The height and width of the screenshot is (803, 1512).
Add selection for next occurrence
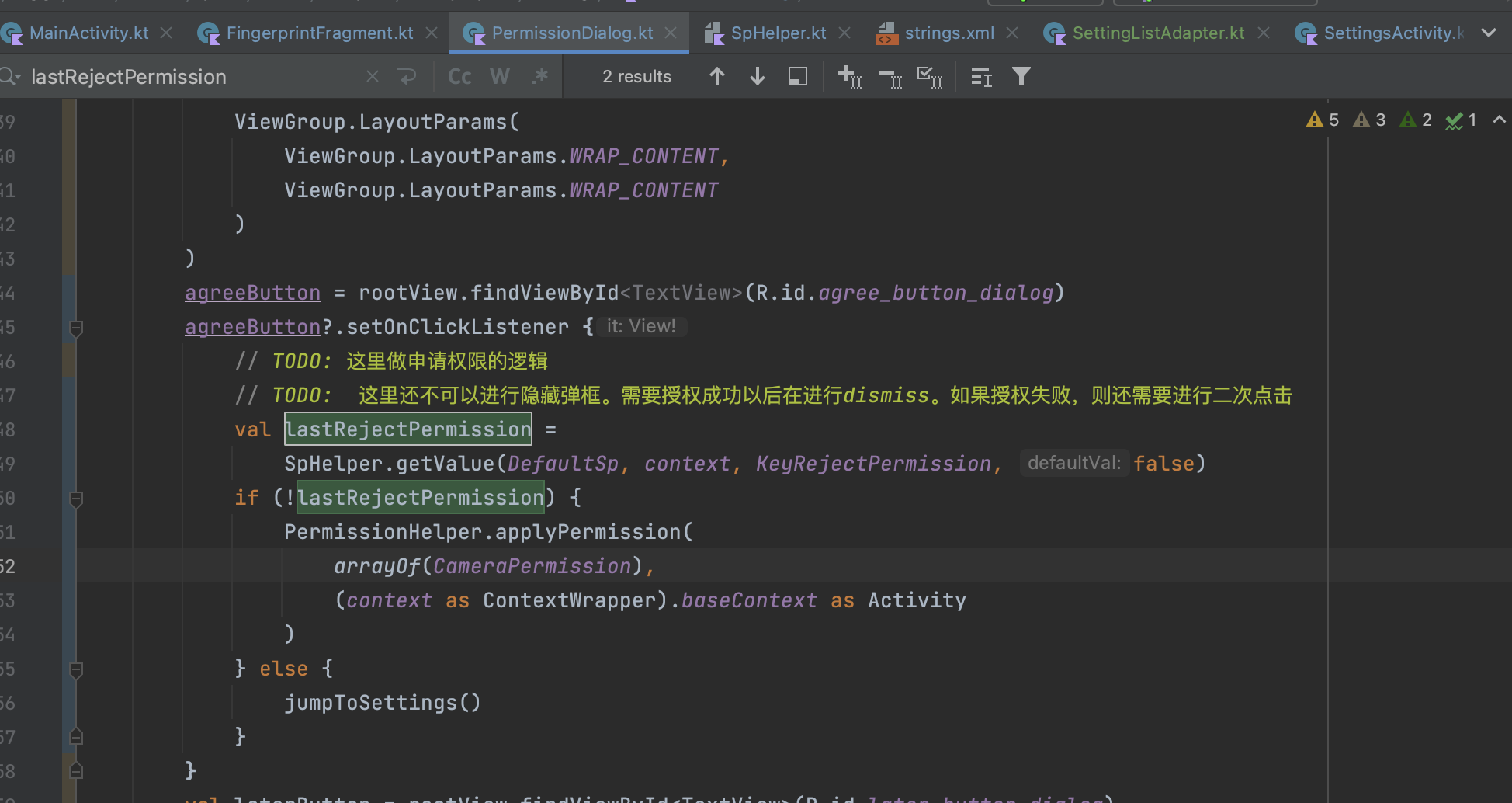point(850,76)
